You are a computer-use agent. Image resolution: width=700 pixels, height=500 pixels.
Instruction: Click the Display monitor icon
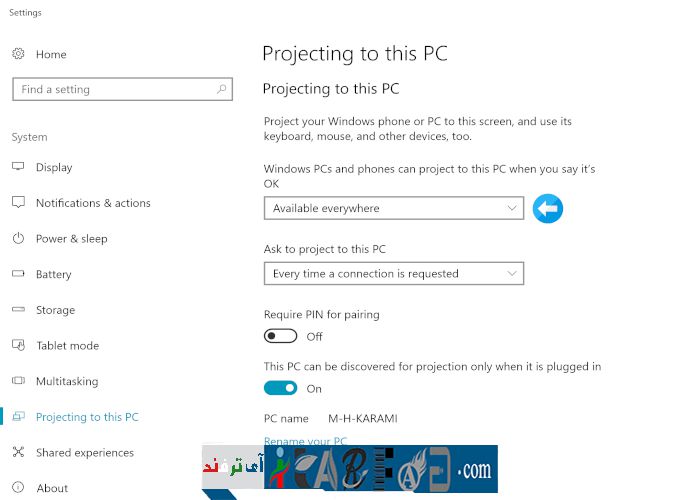tap(18, 167)
